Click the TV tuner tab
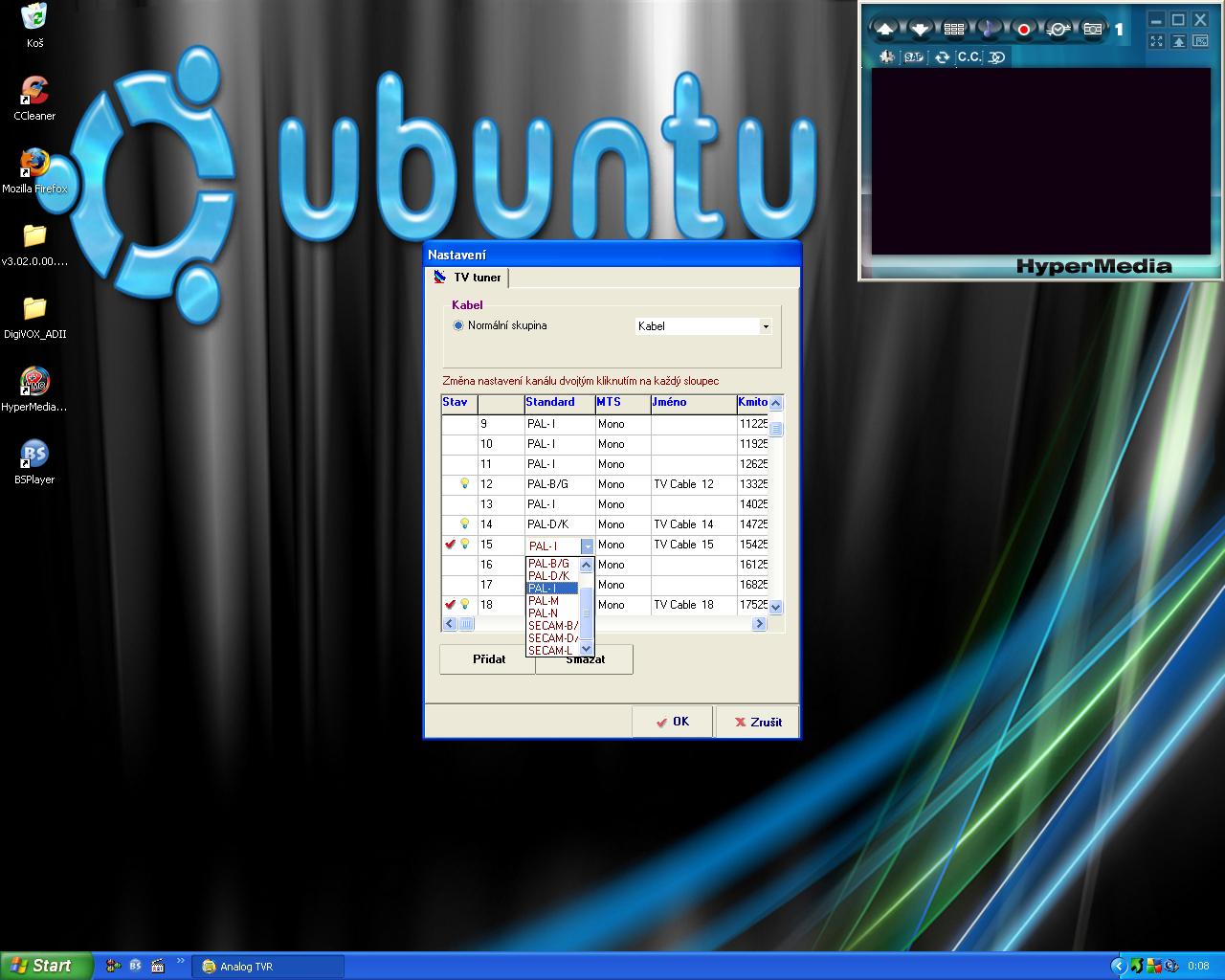This screenshot has width=1225, height=980. (468, 278)
